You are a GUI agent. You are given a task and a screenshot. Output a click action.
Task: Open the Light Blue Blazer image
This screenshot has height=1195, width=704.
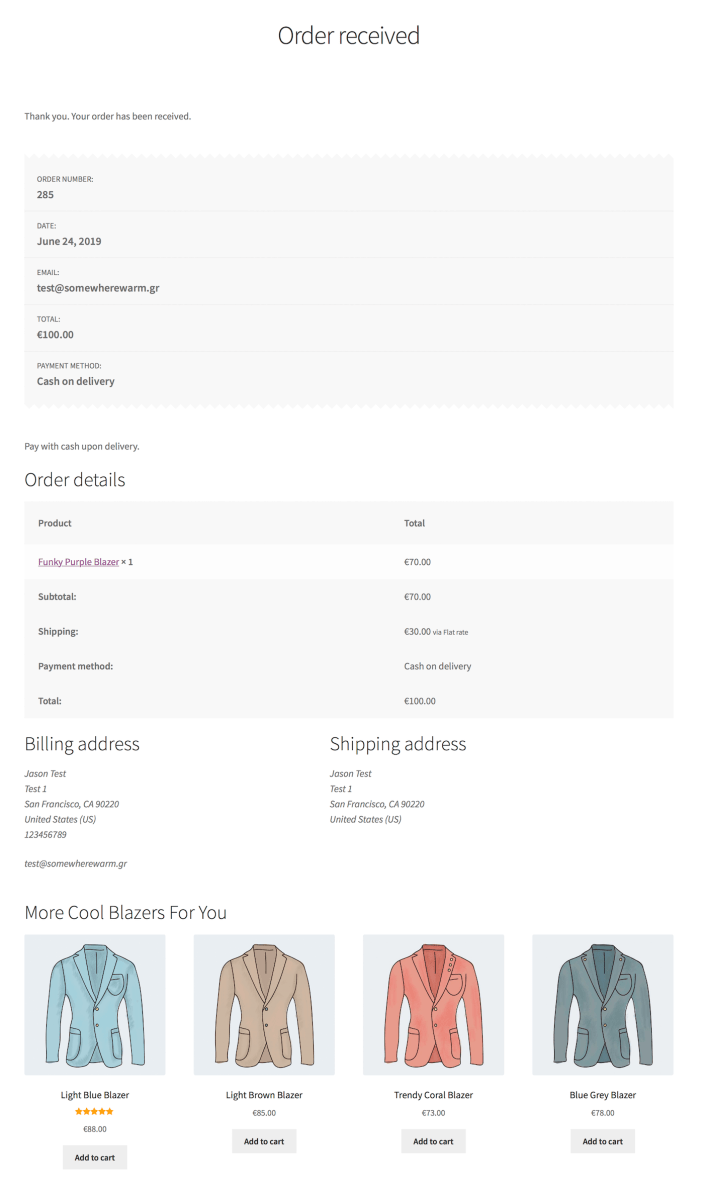(94, 1005)
